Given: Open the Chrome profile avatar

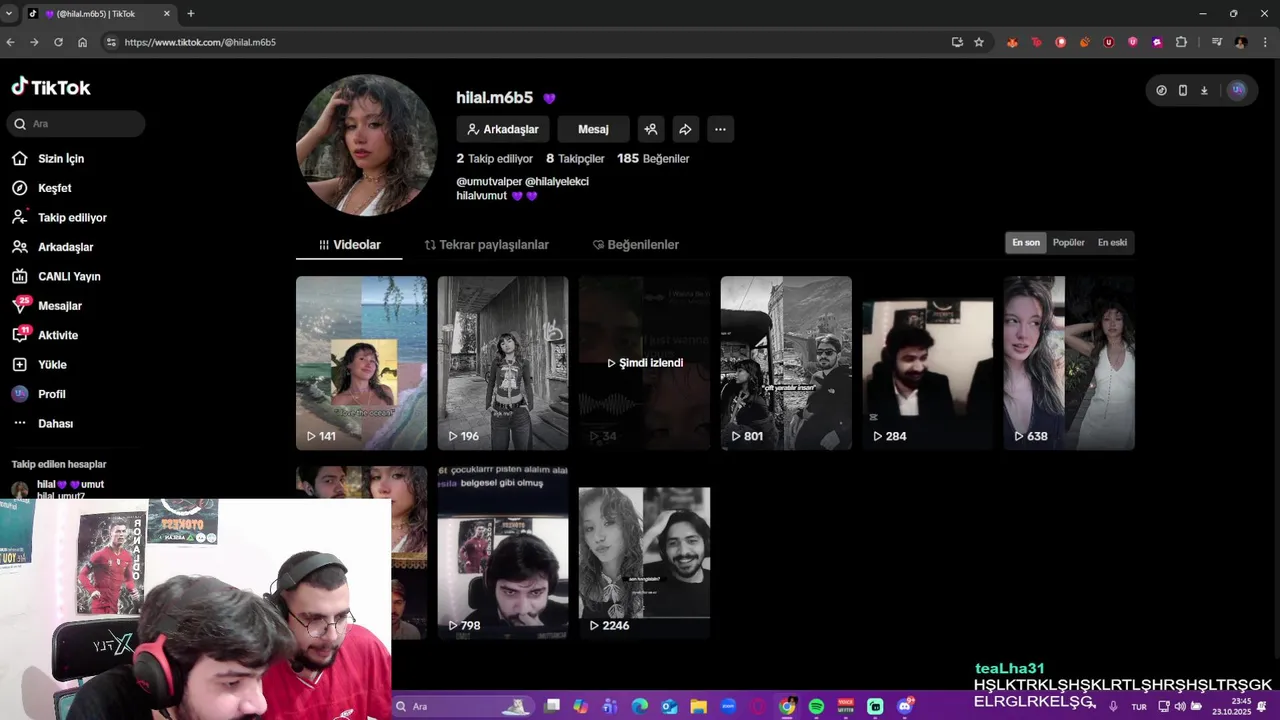Looking at the screenshot, I should click(x=1241, y=42).
